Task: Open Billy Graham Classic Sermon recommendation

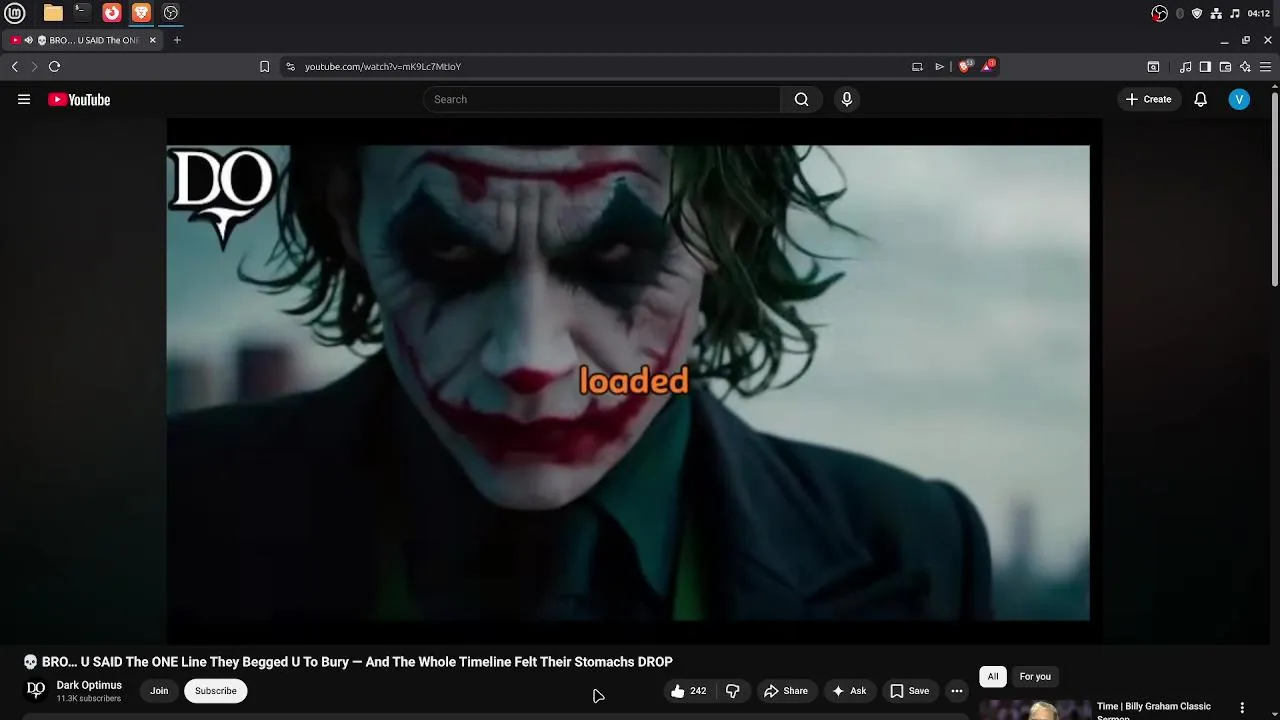Action: (1154, 709)
